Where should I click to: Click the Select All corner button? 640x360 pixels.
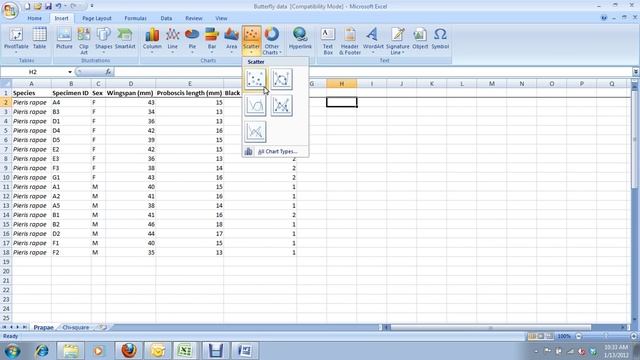click(x=6, y=84)
